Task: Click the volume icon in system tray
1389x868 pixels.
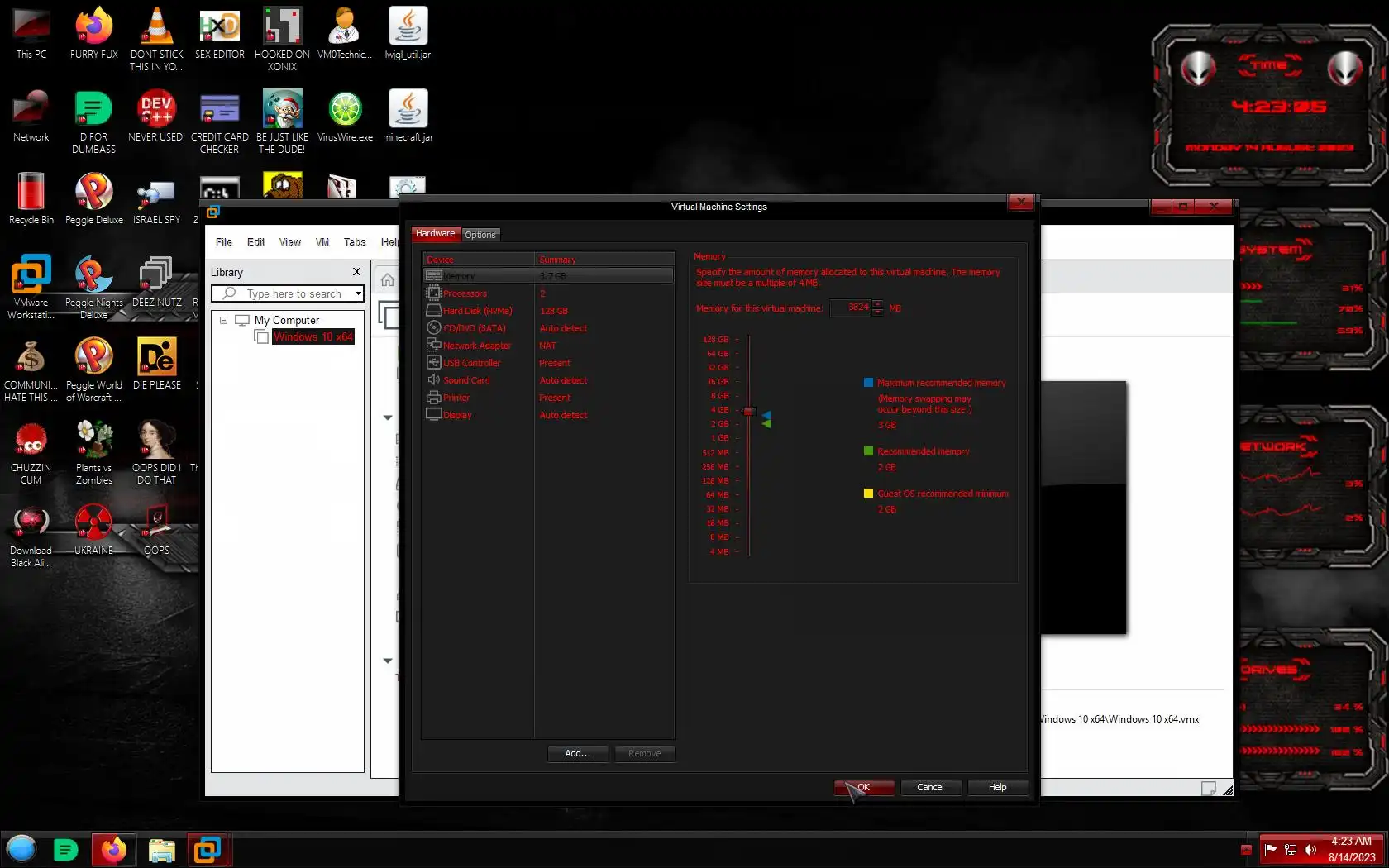Action: [x=1310, y=849]
